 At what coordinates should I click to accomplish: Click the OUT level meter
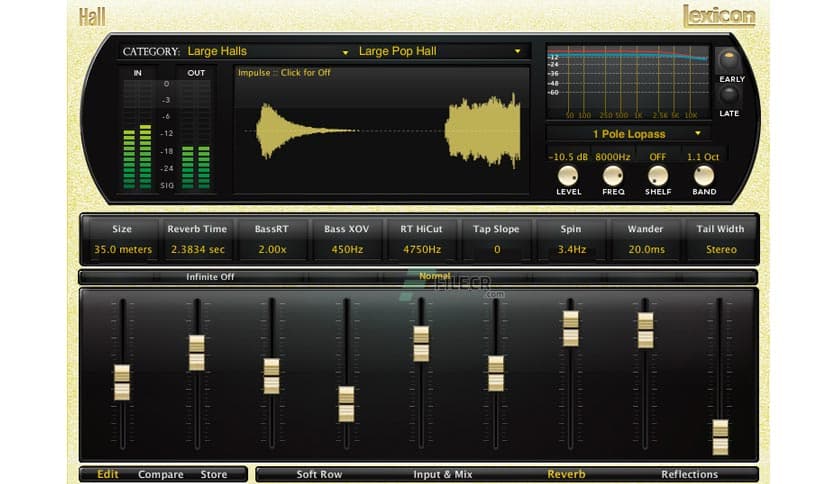coord(196,135)
